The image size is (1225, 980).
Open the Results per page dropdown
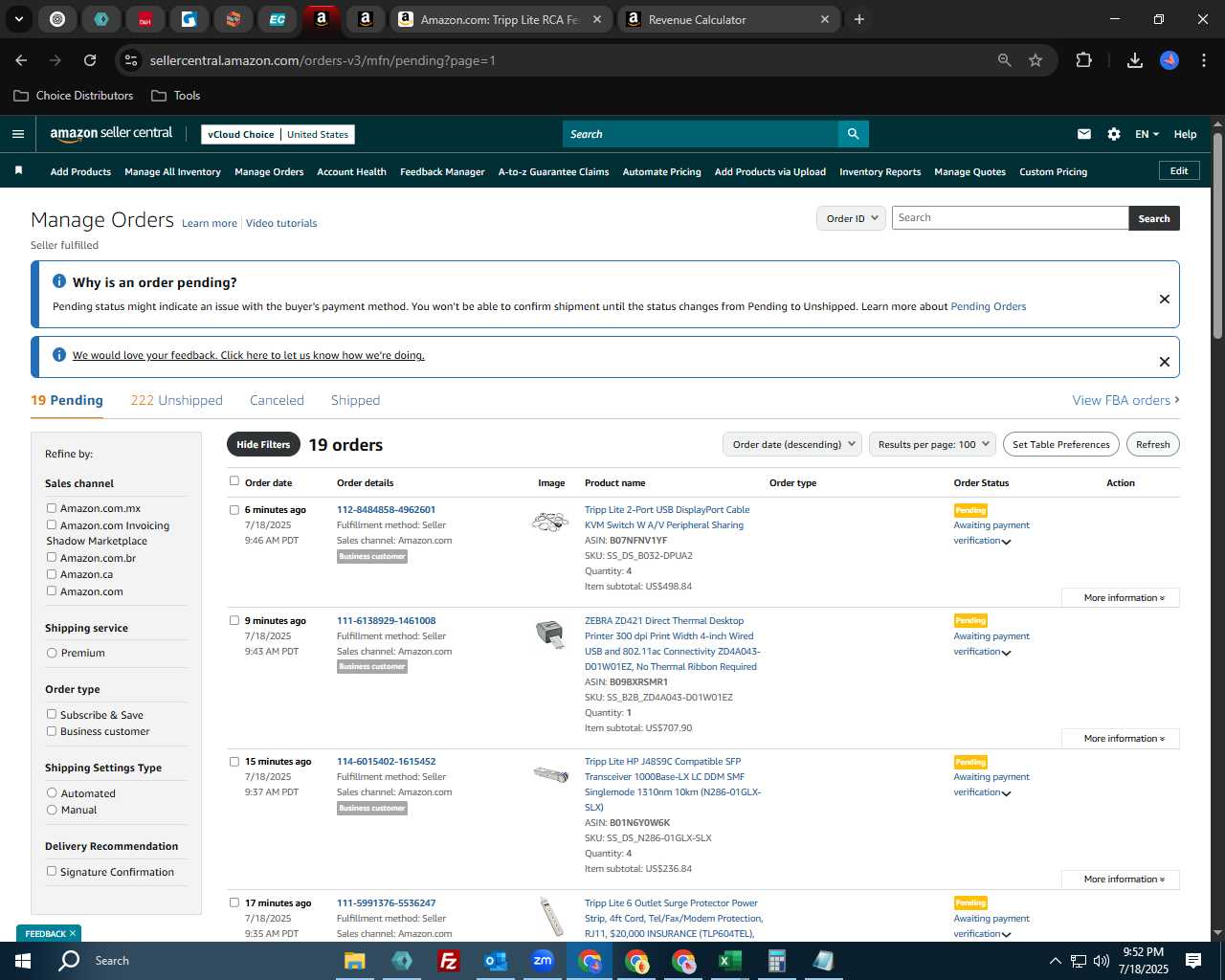coord(933,444)
